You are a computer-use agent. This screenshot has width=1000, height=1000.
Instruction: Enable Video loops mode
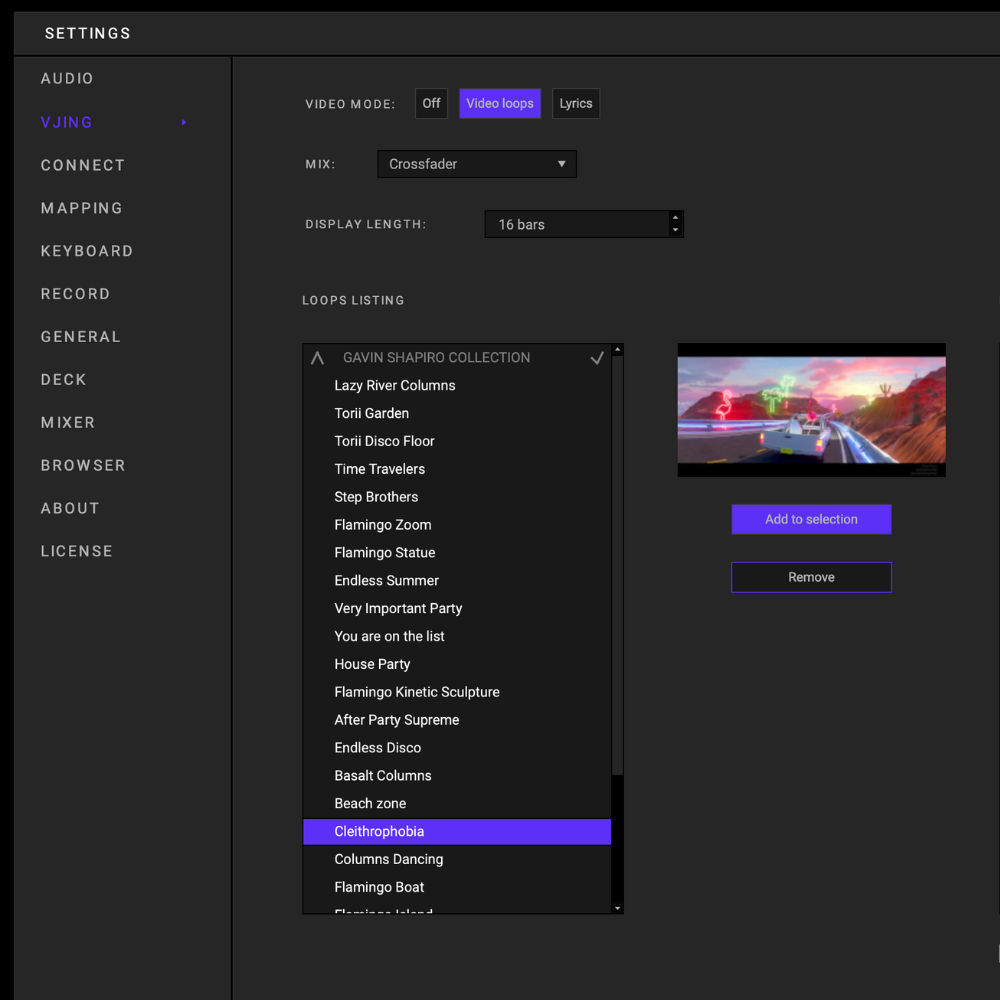click(x=500, y=103)
